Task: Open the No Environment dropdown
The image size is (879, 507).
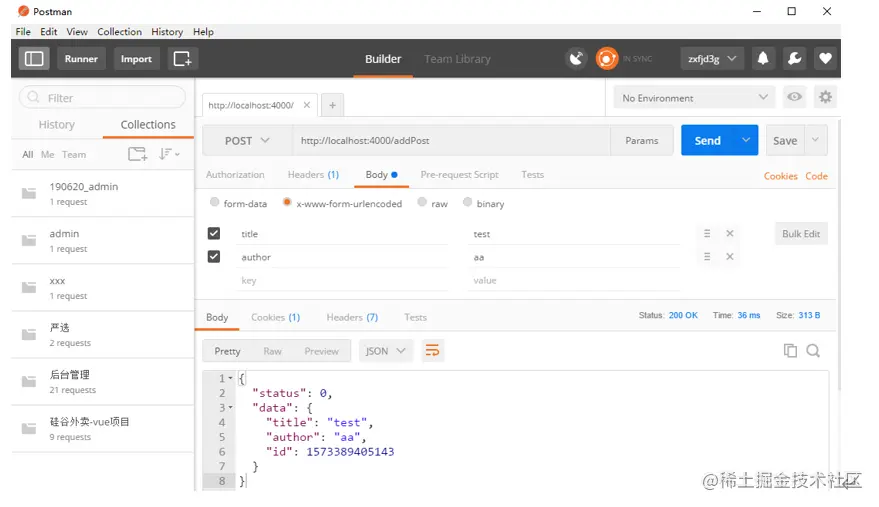Action: pos(694,98)
